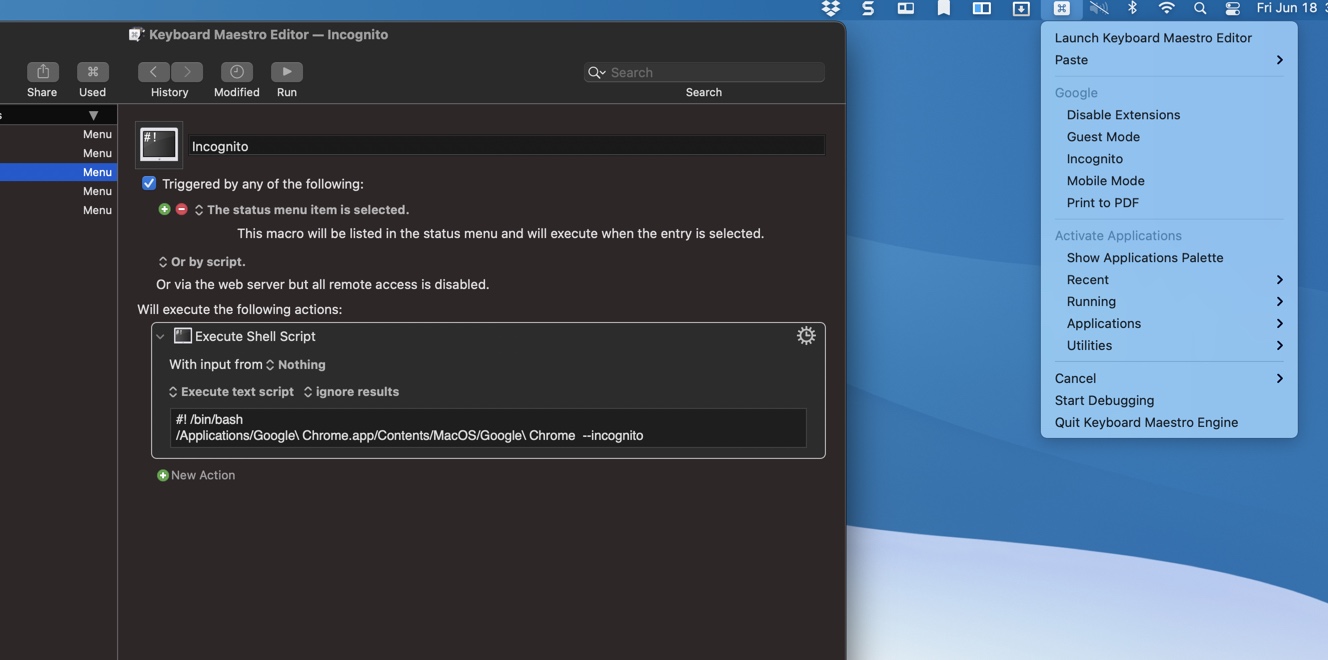Click the macro name field 'Incognito'
This screenshot has height=660, width=1328.
click(506, 146)
